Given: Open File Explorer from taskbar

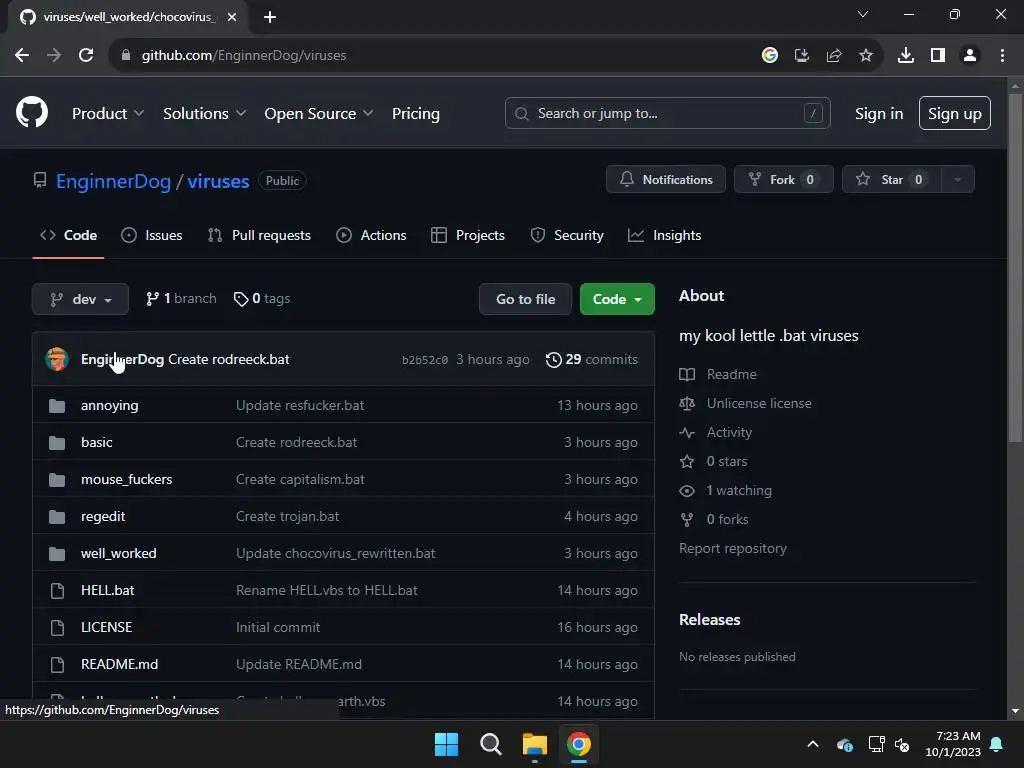Looking at the screenshot, I should (x=535, y=744).
